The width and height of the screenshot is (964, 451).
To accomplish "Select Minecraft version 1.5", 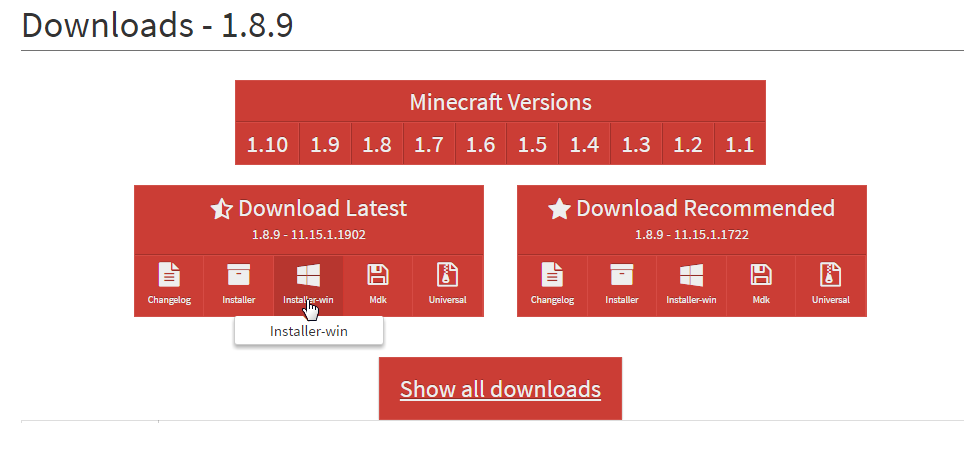I will coord(532,144).
